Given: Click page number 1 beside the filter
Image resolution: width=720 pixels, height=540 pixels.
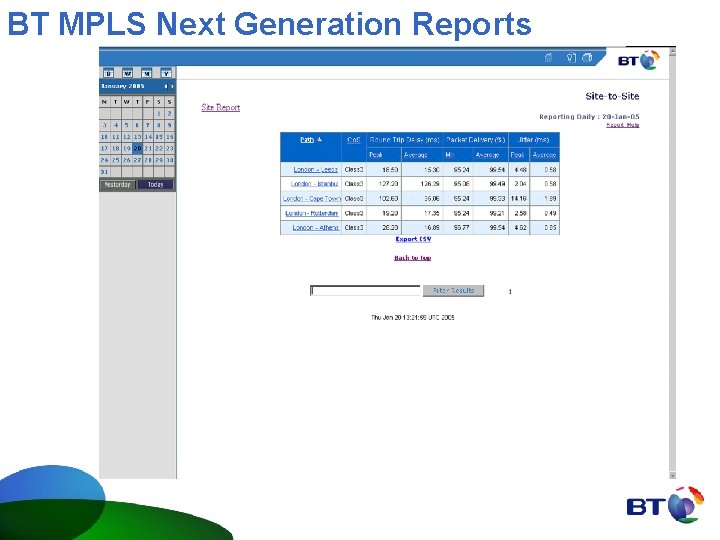Looking at the screenshot, I should coord(510,292).
